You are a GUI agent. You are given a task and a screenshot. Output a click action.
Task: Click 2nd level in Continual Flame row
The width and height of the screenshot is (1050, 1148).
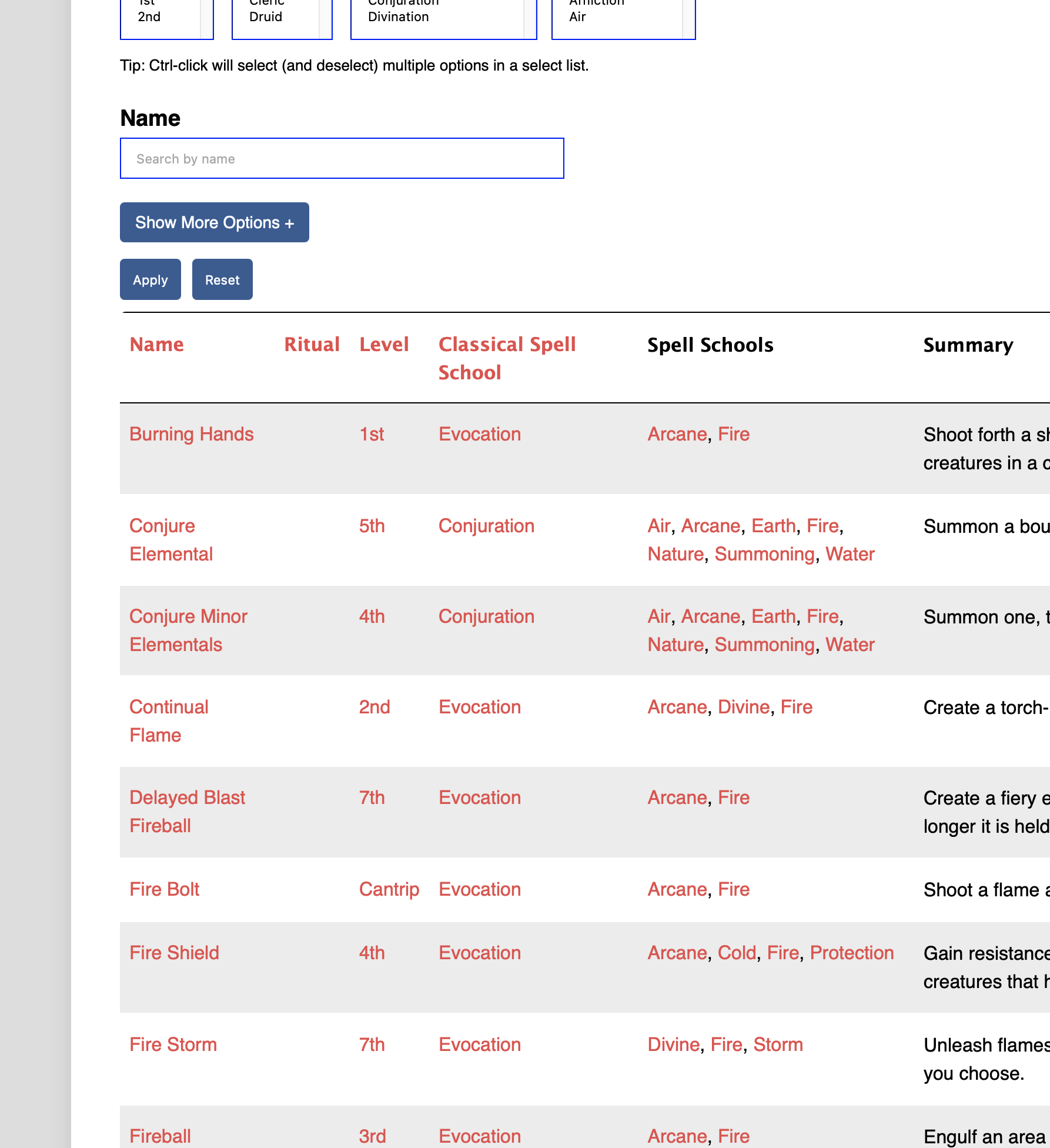tap(374, 707)
